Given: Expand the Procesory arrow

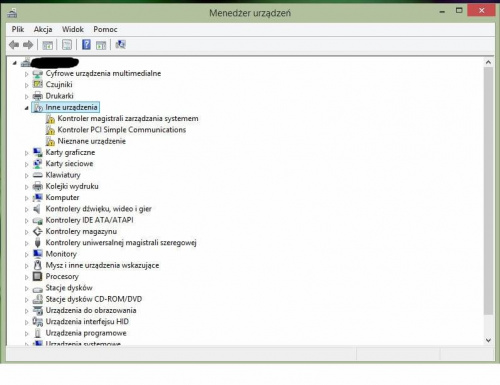Looking at the screenshot, I should (26, 277).
